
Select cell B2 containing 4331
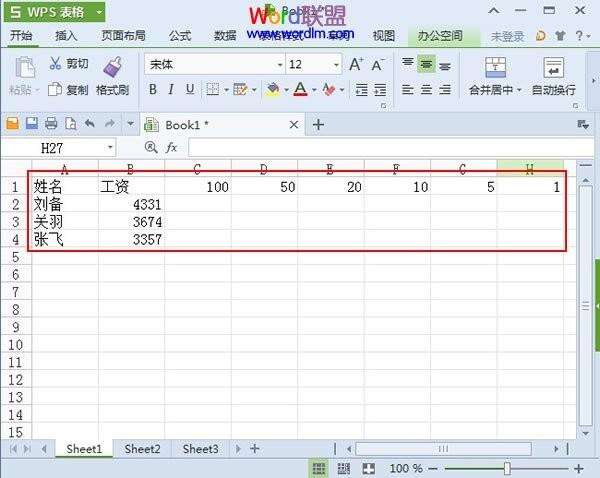click(130, 204)
